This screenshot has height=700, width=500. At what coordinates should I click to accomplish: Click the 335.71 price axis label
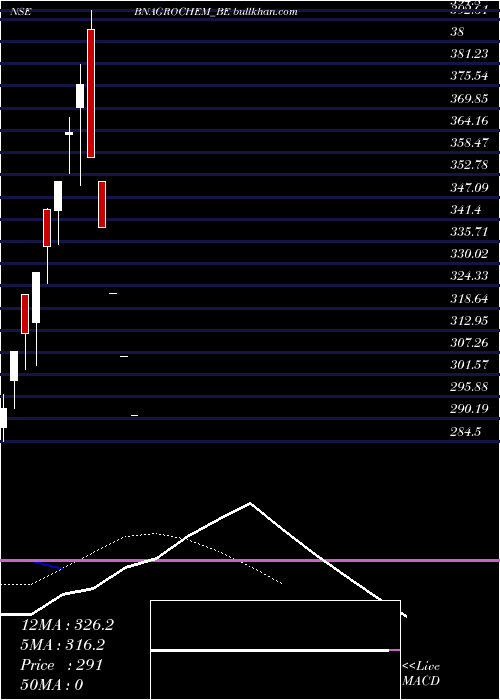coord(469,232)
